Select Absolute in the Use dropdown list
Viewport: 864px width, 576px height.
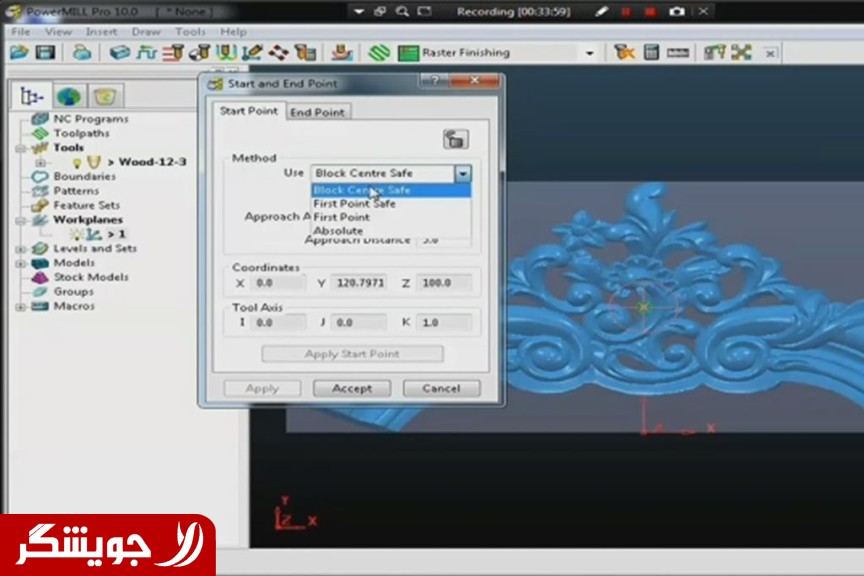[x=338, y=231]
